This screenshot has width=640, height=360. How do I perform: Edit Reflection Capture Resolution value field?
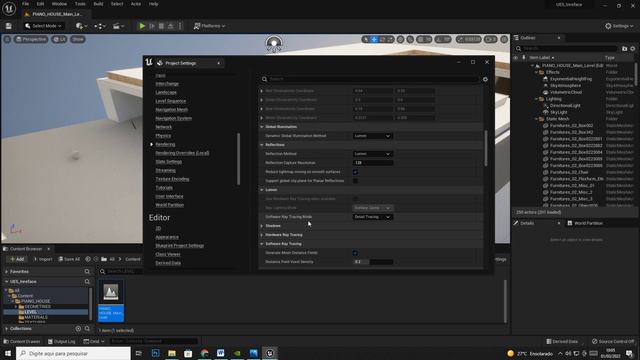[373, 163]
